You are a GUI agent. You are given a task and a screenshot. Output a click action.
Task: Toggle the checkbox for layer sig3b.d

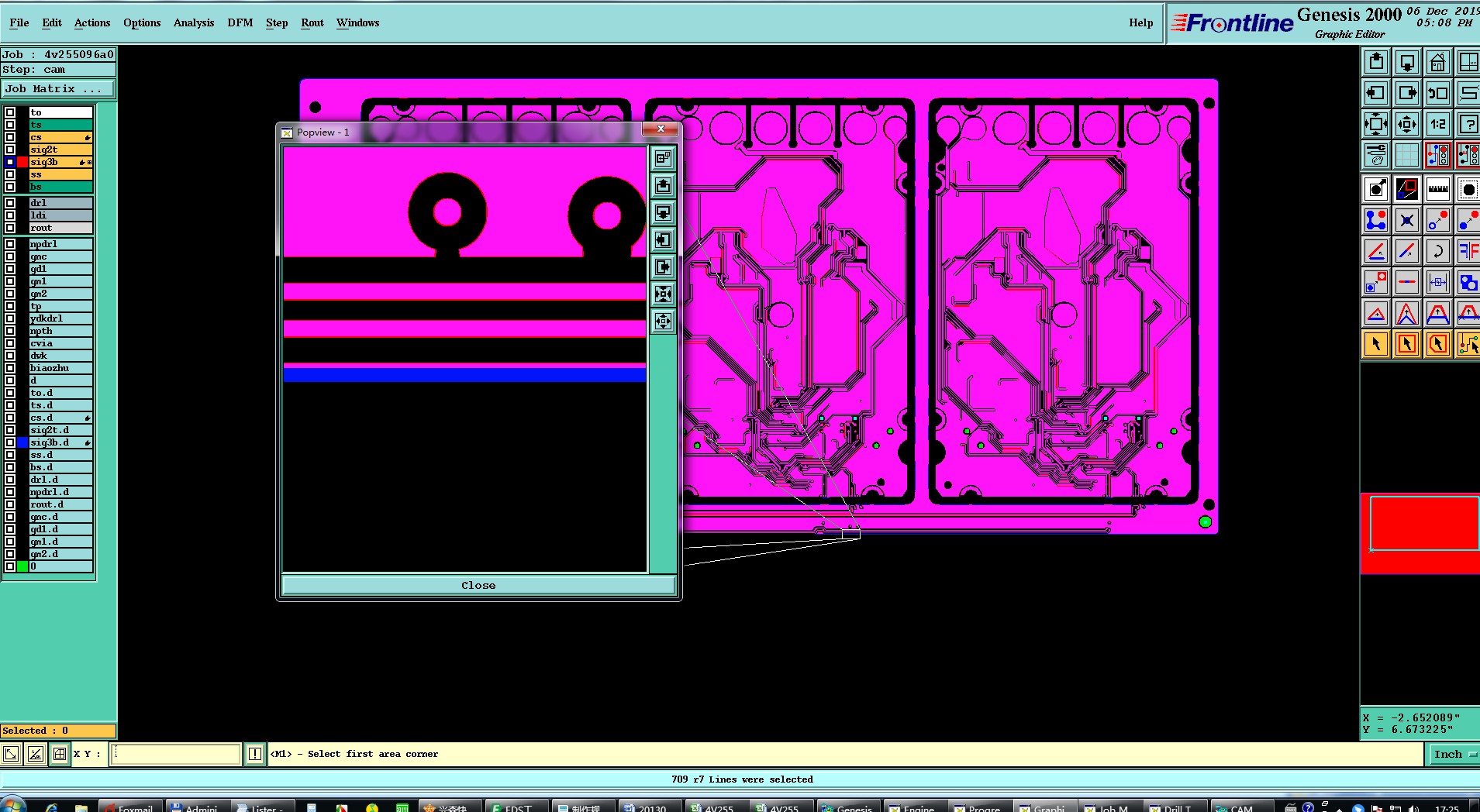(x=10, y=442)
